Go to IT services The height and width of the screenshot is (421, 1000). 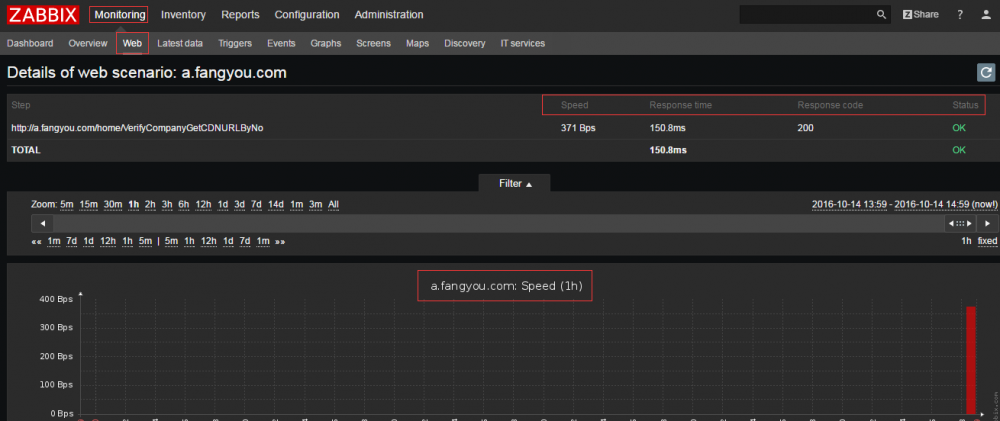click(x=522, y=43)
